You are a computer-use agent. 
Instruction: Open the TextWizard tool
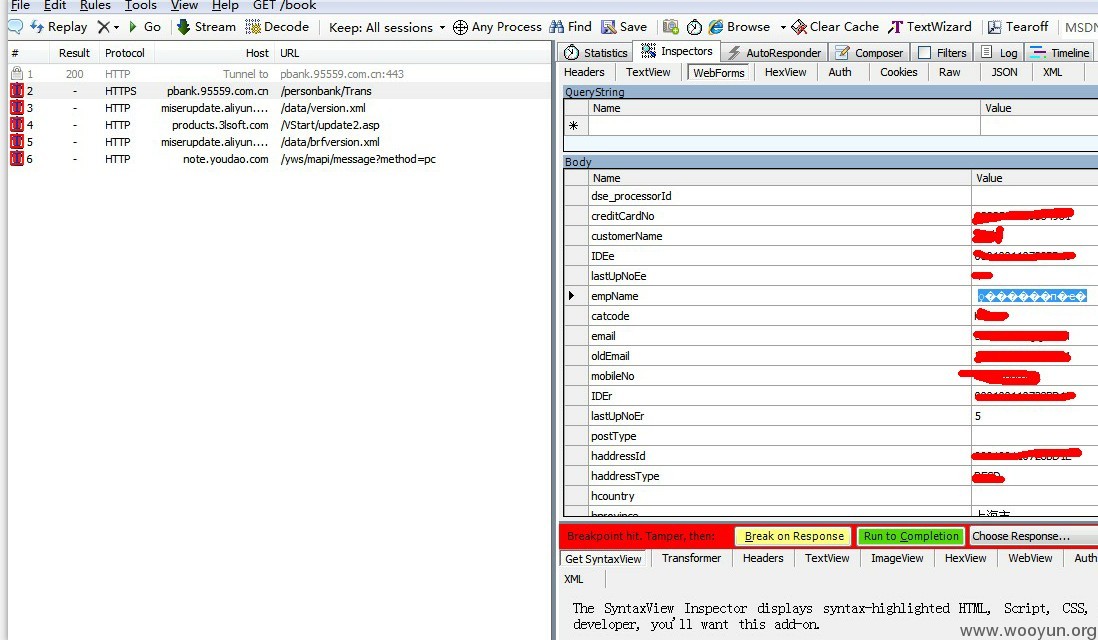pyautogui.click(x=930, y=27)
